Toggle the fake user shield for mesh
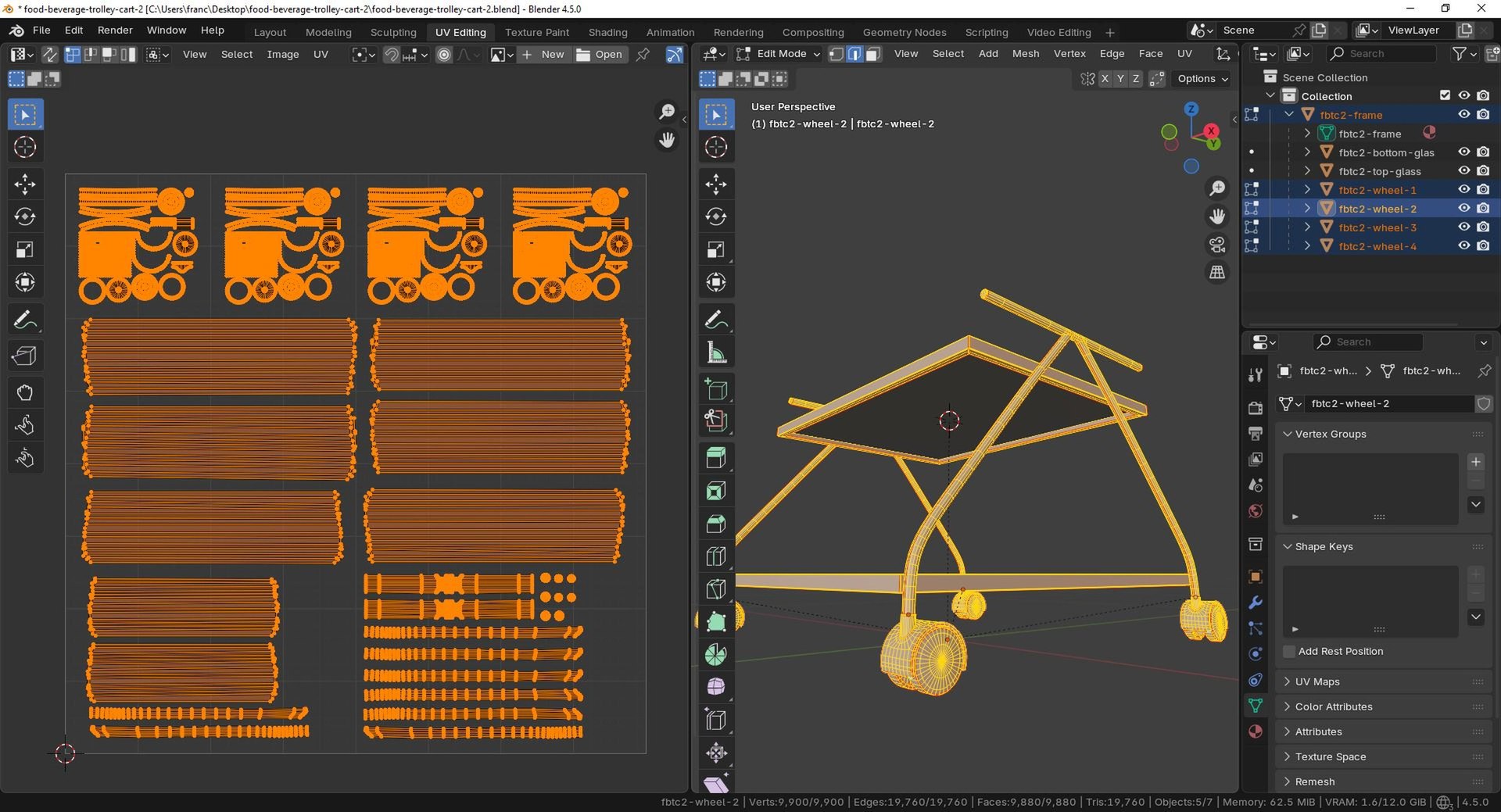The width and height of the screenshot is (1501, 812). (1483, 404)
